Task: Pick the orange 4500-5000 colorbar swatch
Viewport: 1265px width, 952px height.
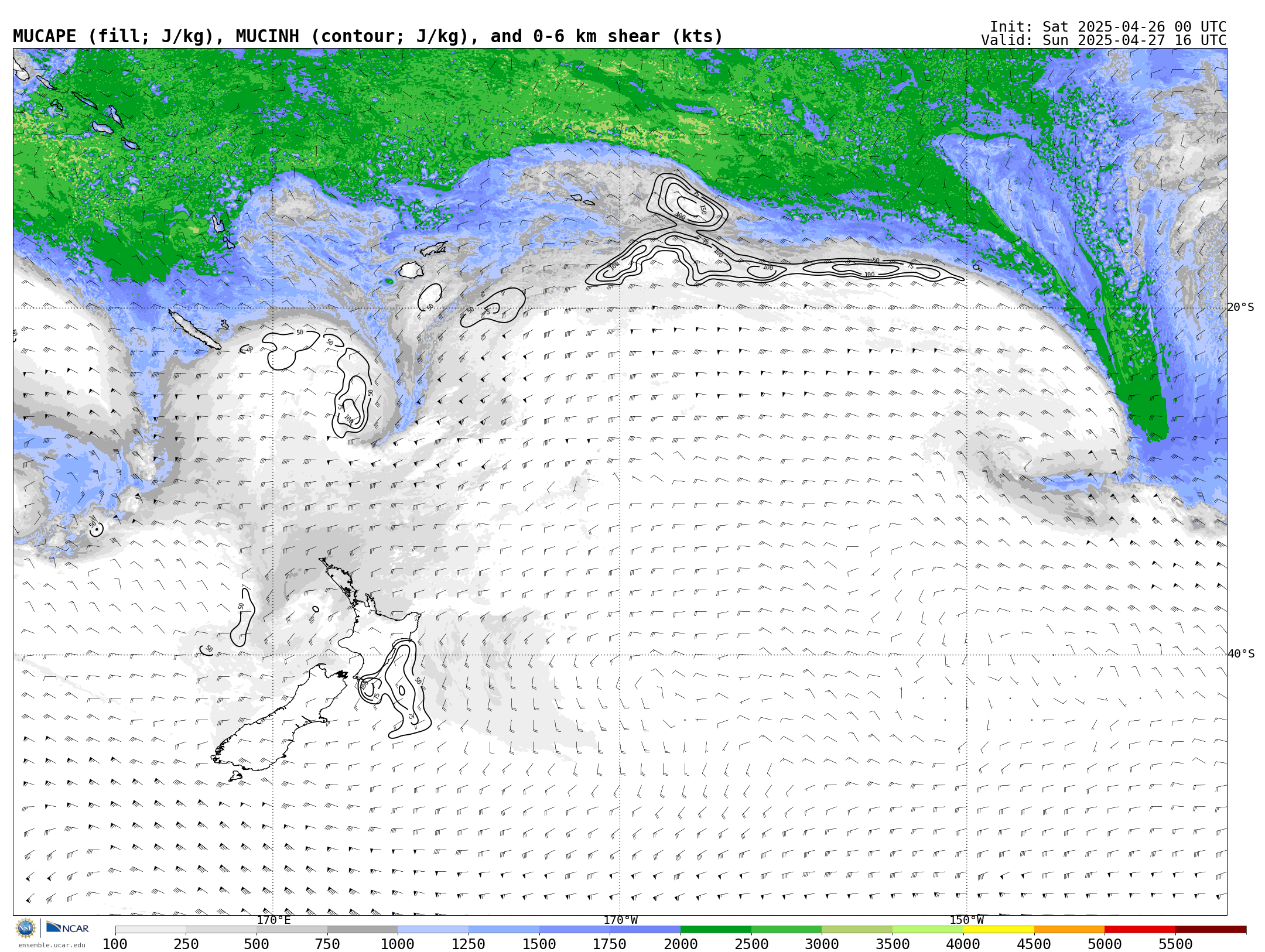Action: [x=1069, y=929]
